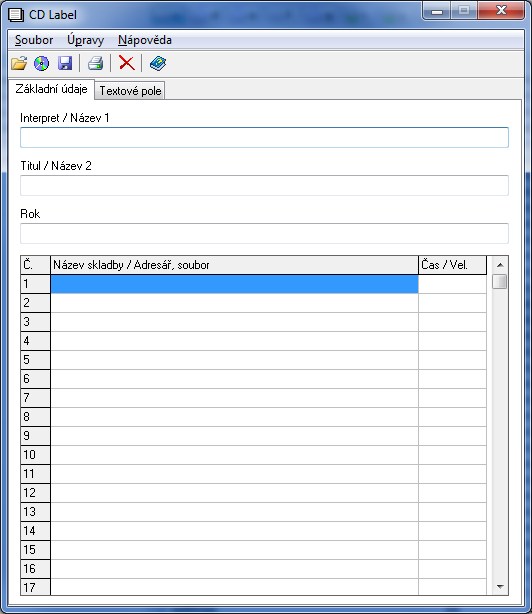Click the track list scrollbar thumb

pos(500,282)
